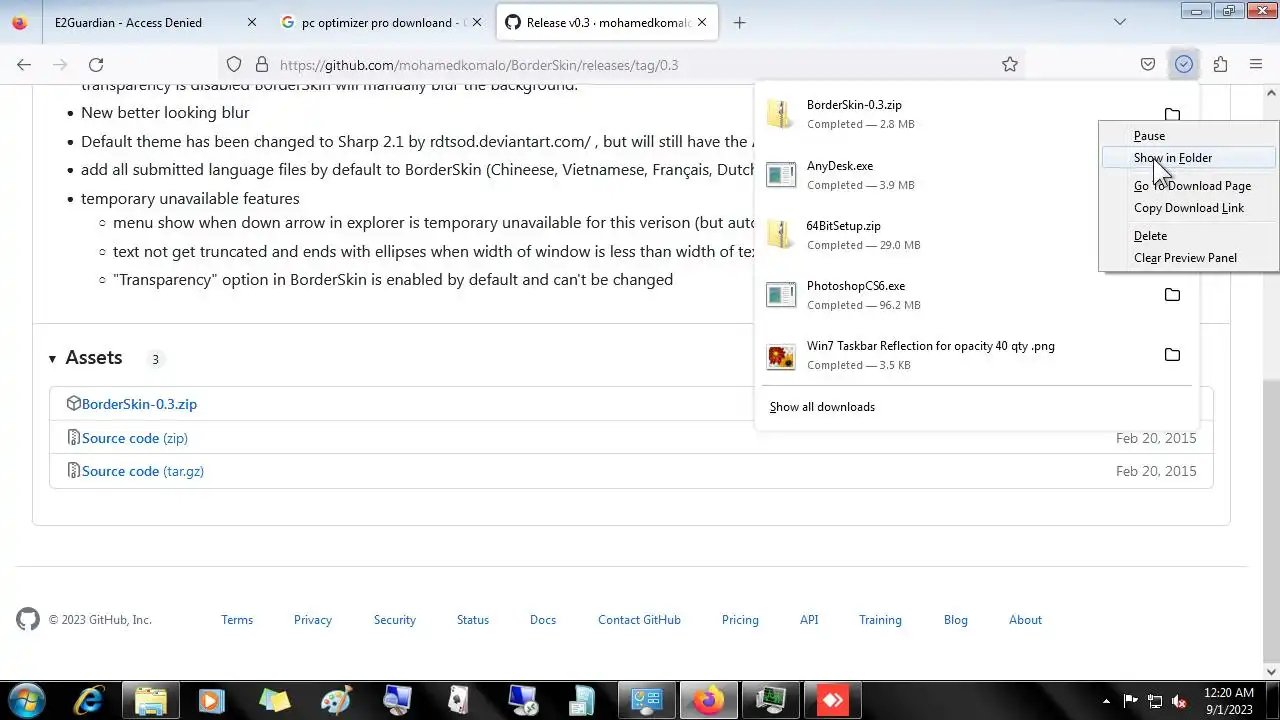Collapse the Assets section
Image resolution: width=1280 pixels, height=720 pixels.
(86, 358)
